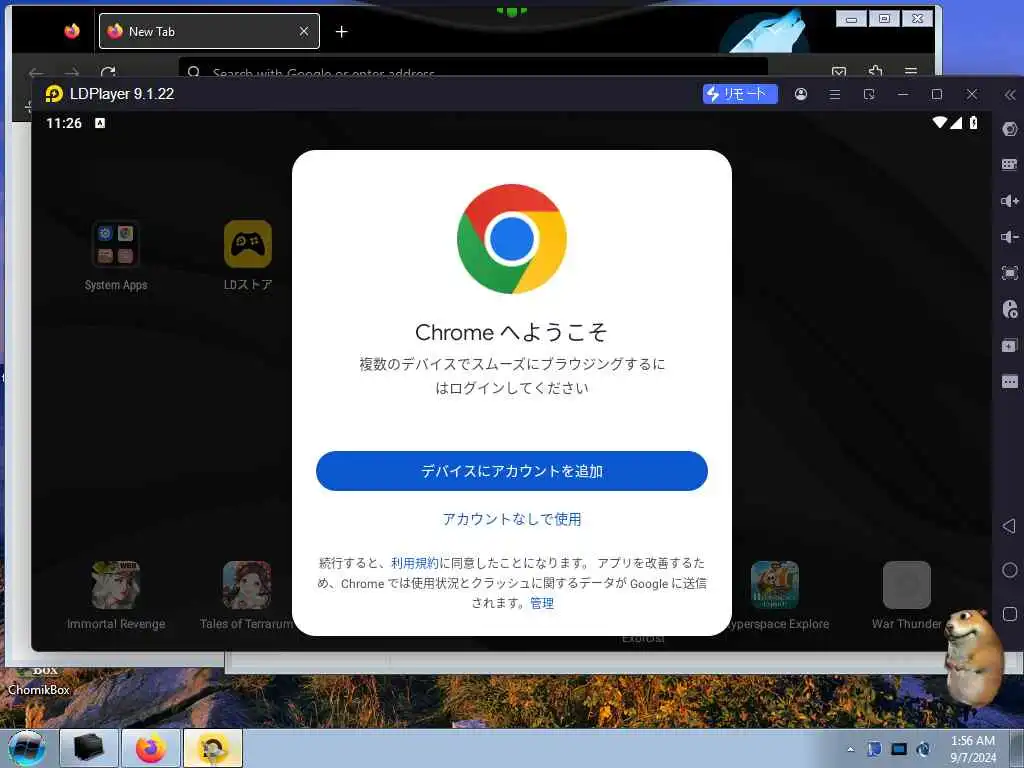Click the LDPlayer logo in the title bar
The height and width of the screenshot is (768, 1024).
click(x=54, y=94)
